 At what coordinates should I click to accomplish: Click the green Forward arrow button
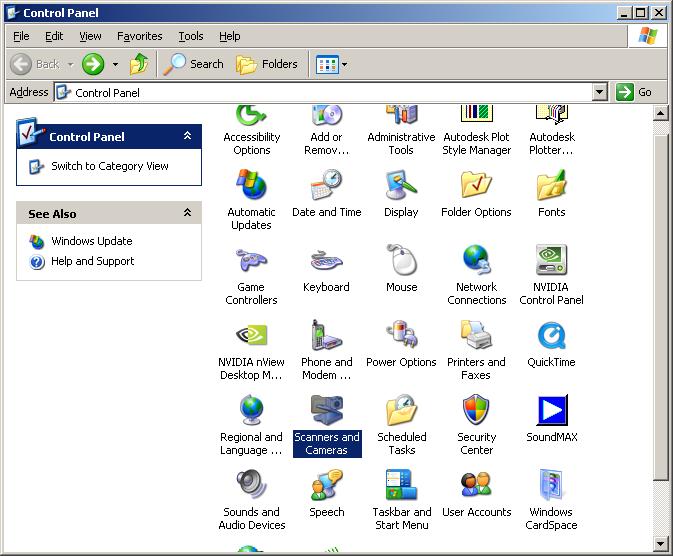click(93, 64)
